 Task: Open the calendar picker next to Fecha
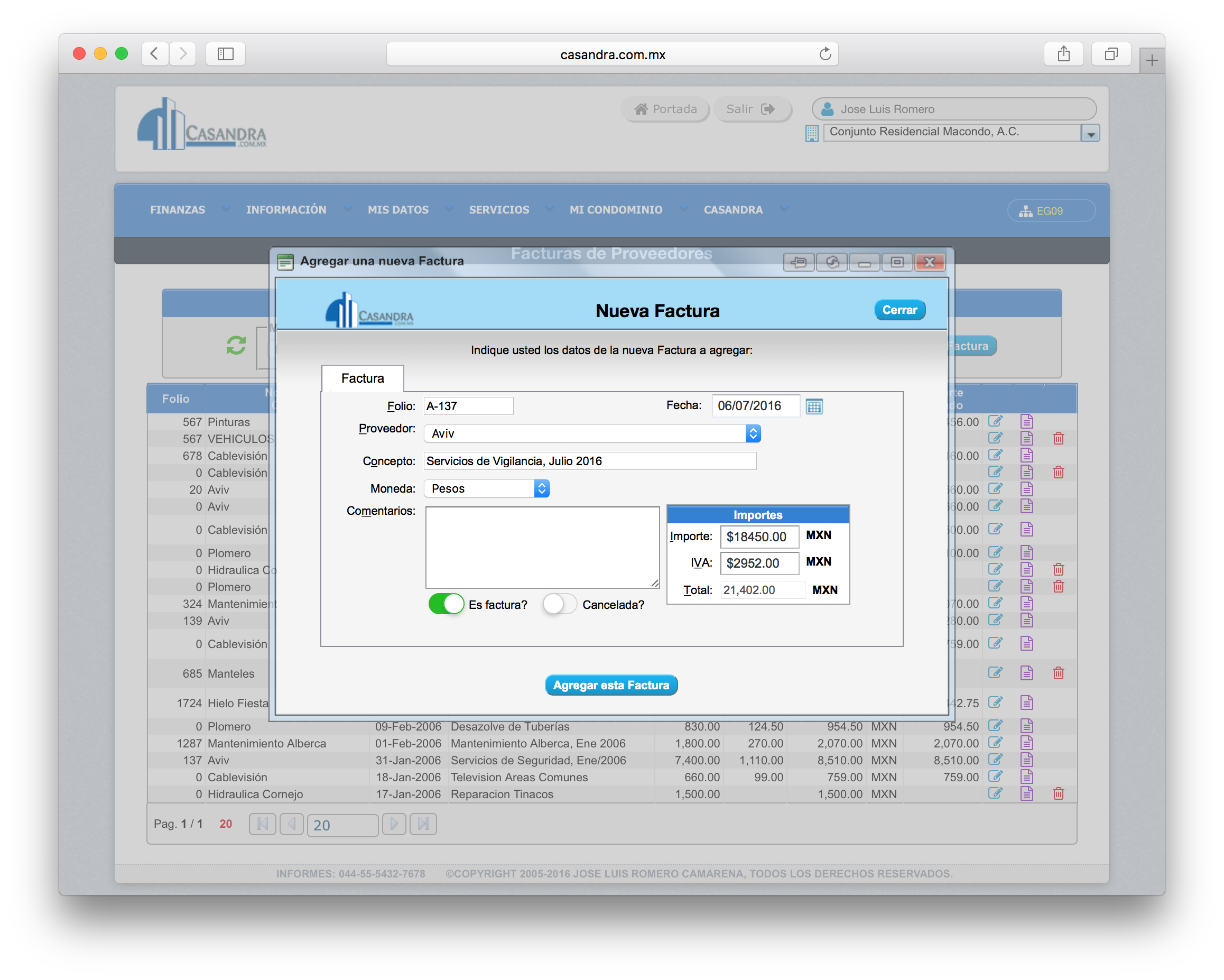(x=814, y=406)
